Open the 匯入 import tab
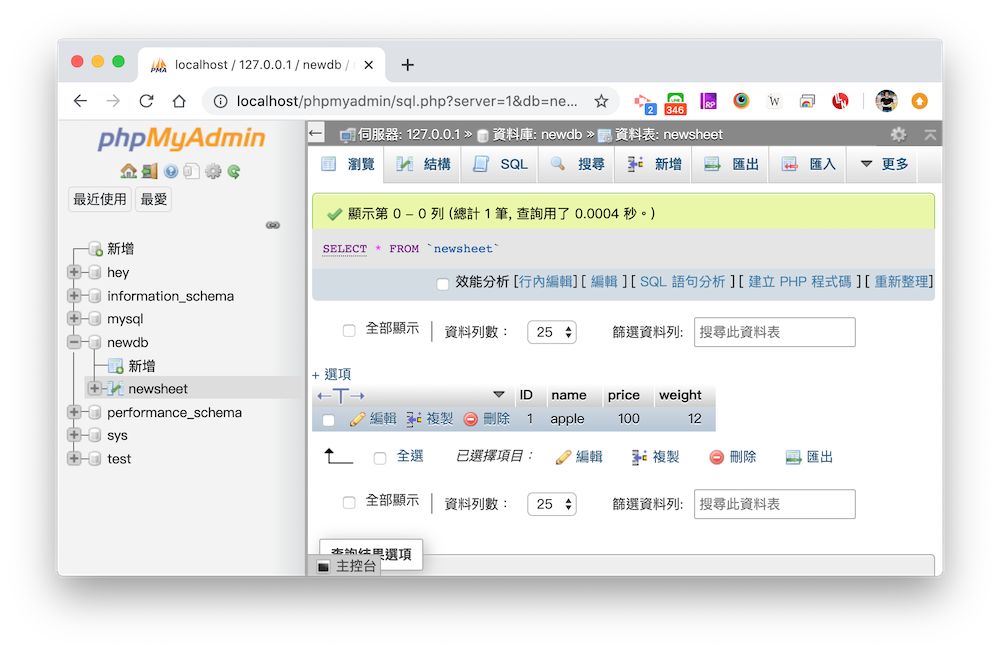The height and width of the screenshot is (652, 1000). [809, 165]
